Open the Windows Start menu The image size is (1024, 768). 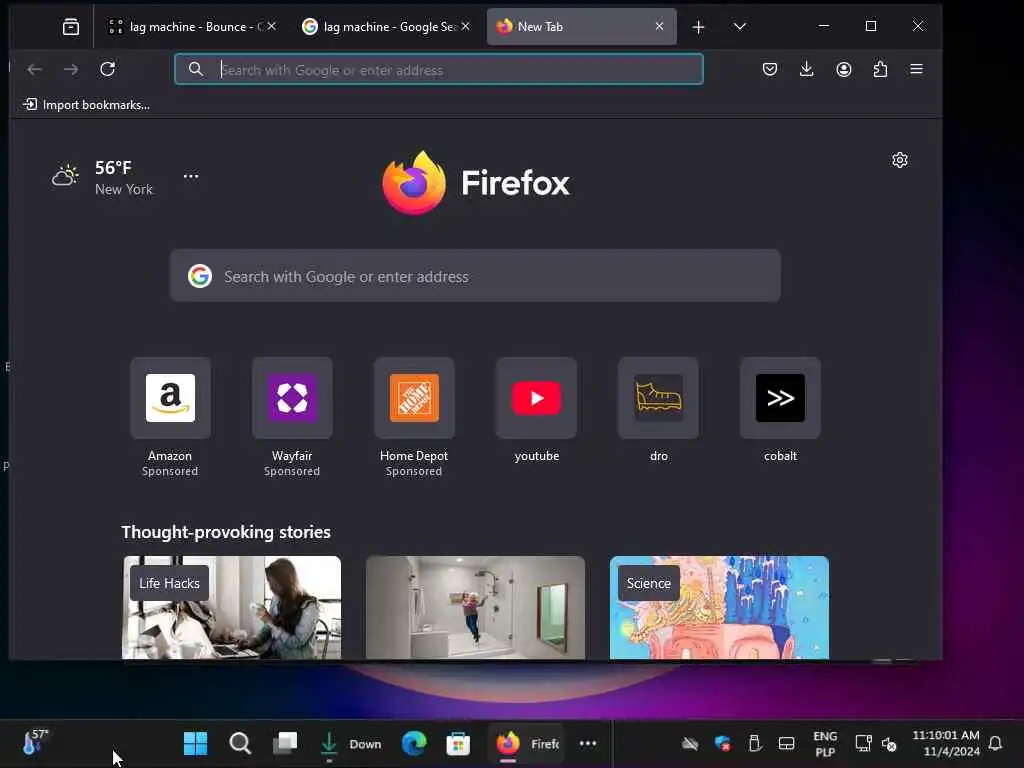point(195,743)
